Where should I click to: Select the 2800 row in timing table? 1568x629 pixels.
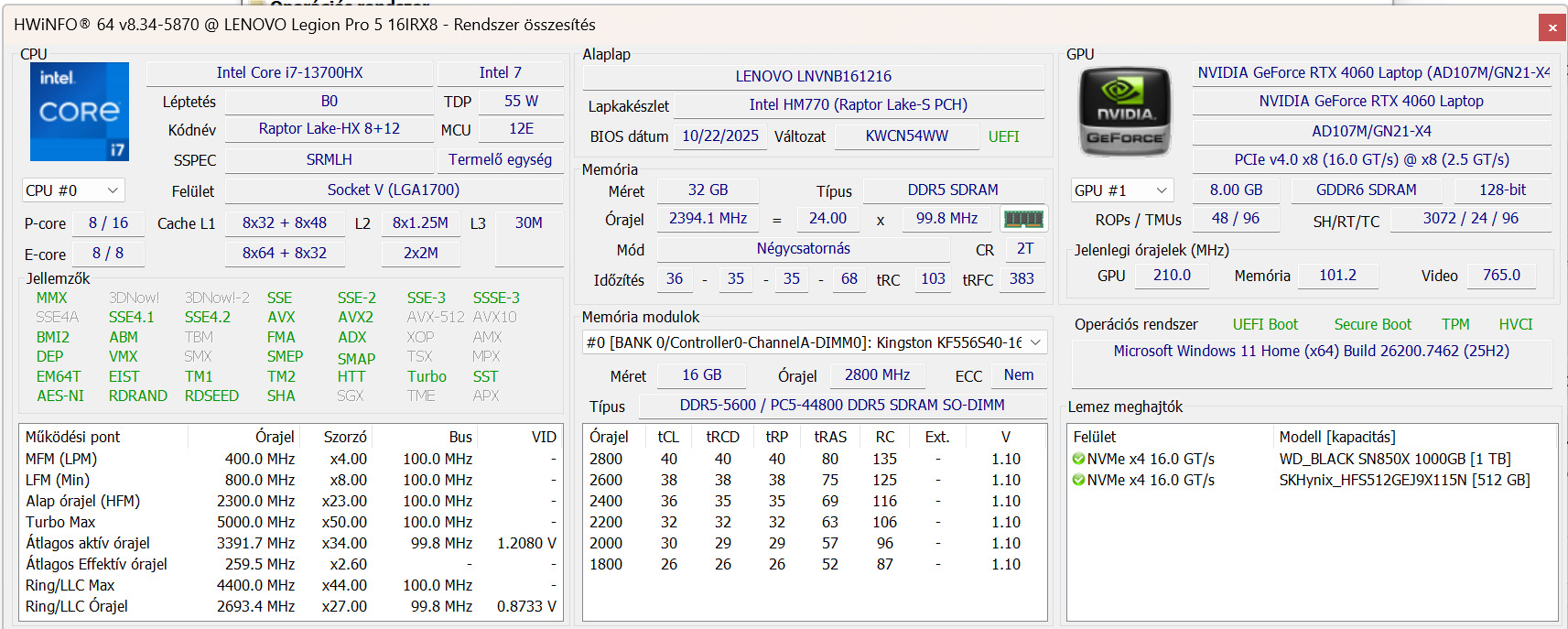(x=814, y=459)
